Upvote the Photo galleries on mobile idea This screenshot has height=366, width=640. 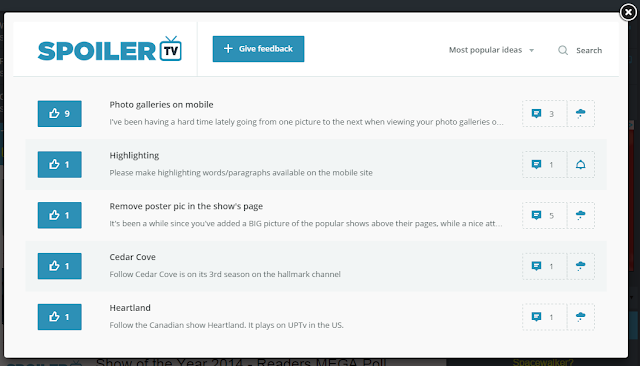[x=60, y=113]
